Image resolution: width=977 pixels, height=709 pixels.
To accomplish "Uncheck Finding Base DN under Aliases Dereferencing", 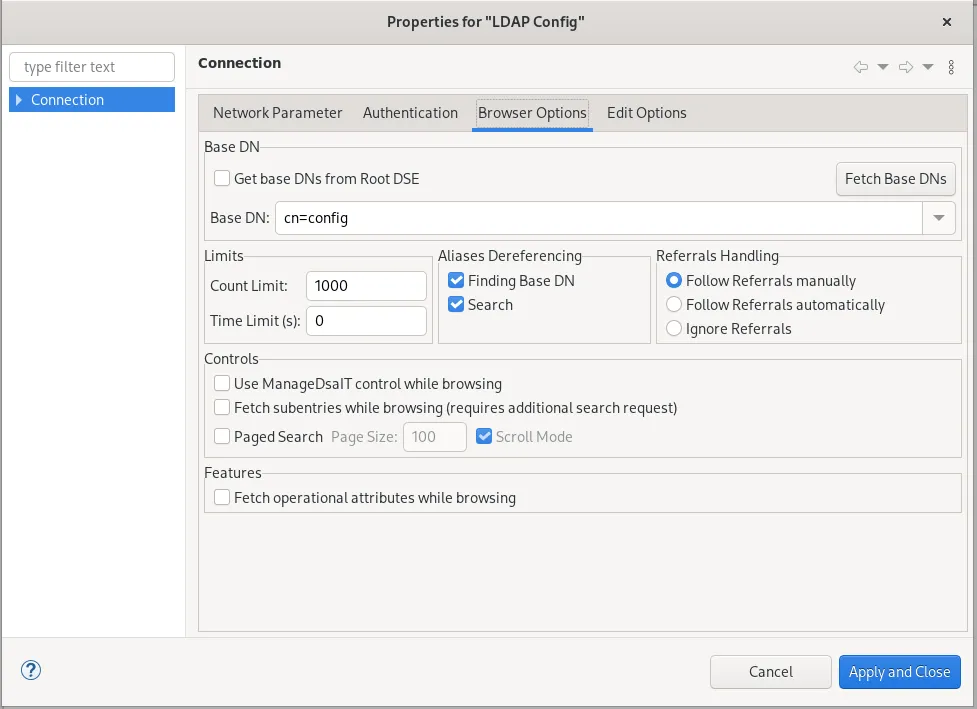I will pyautogui.click(x=454, y=280).
